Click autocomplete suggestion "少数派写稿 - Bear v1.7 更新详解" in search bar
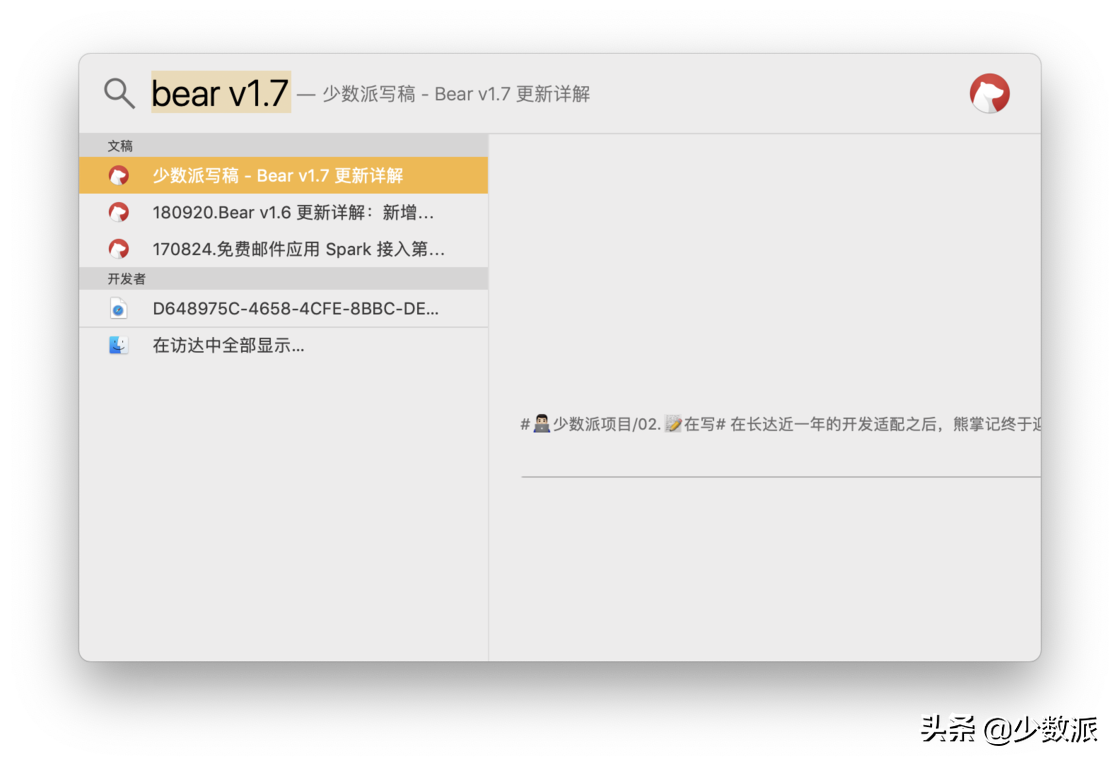 [x=456, y=94]
